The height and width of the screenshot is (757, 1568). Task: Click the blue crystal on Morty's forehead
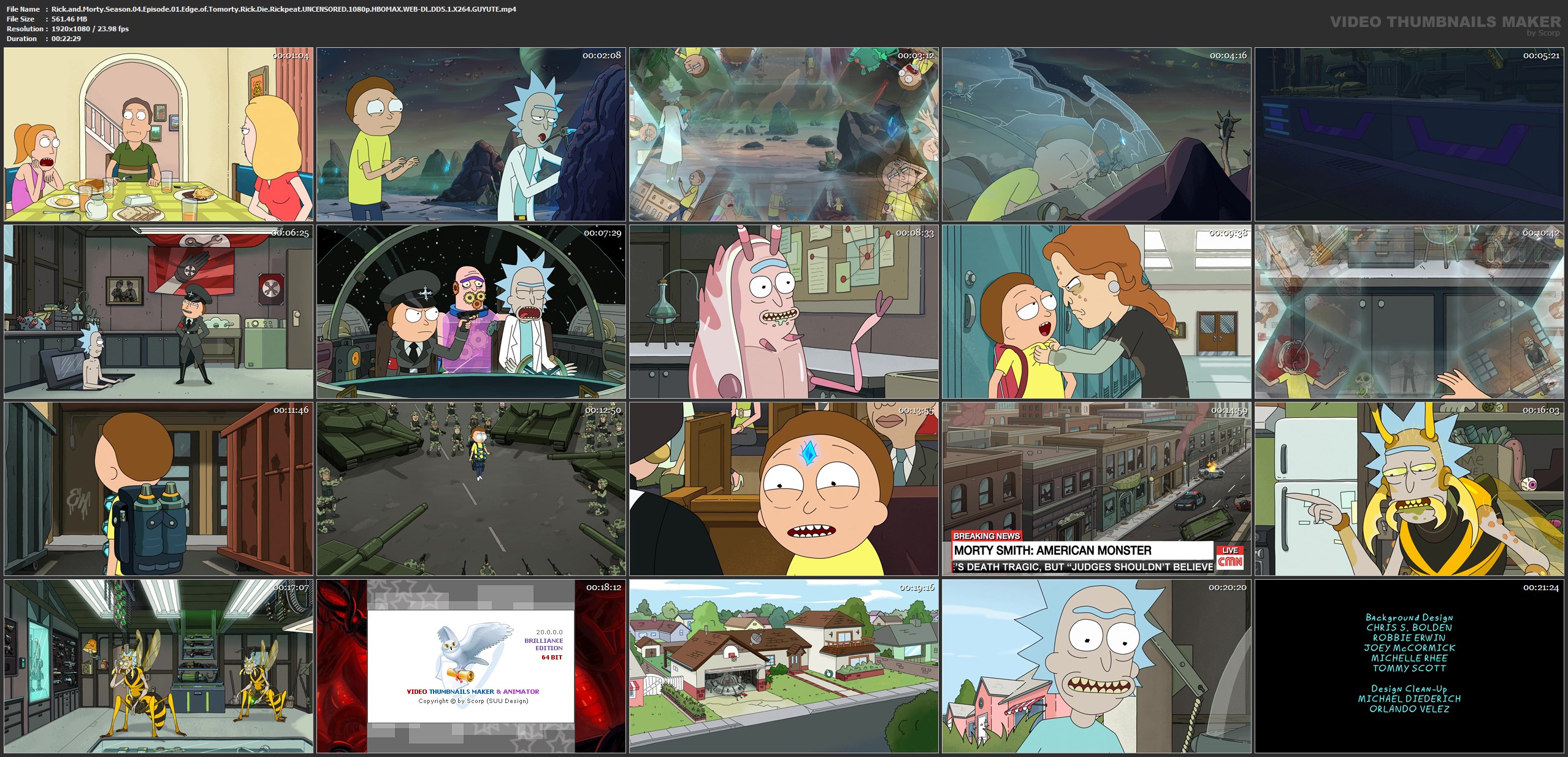[809, 453]
